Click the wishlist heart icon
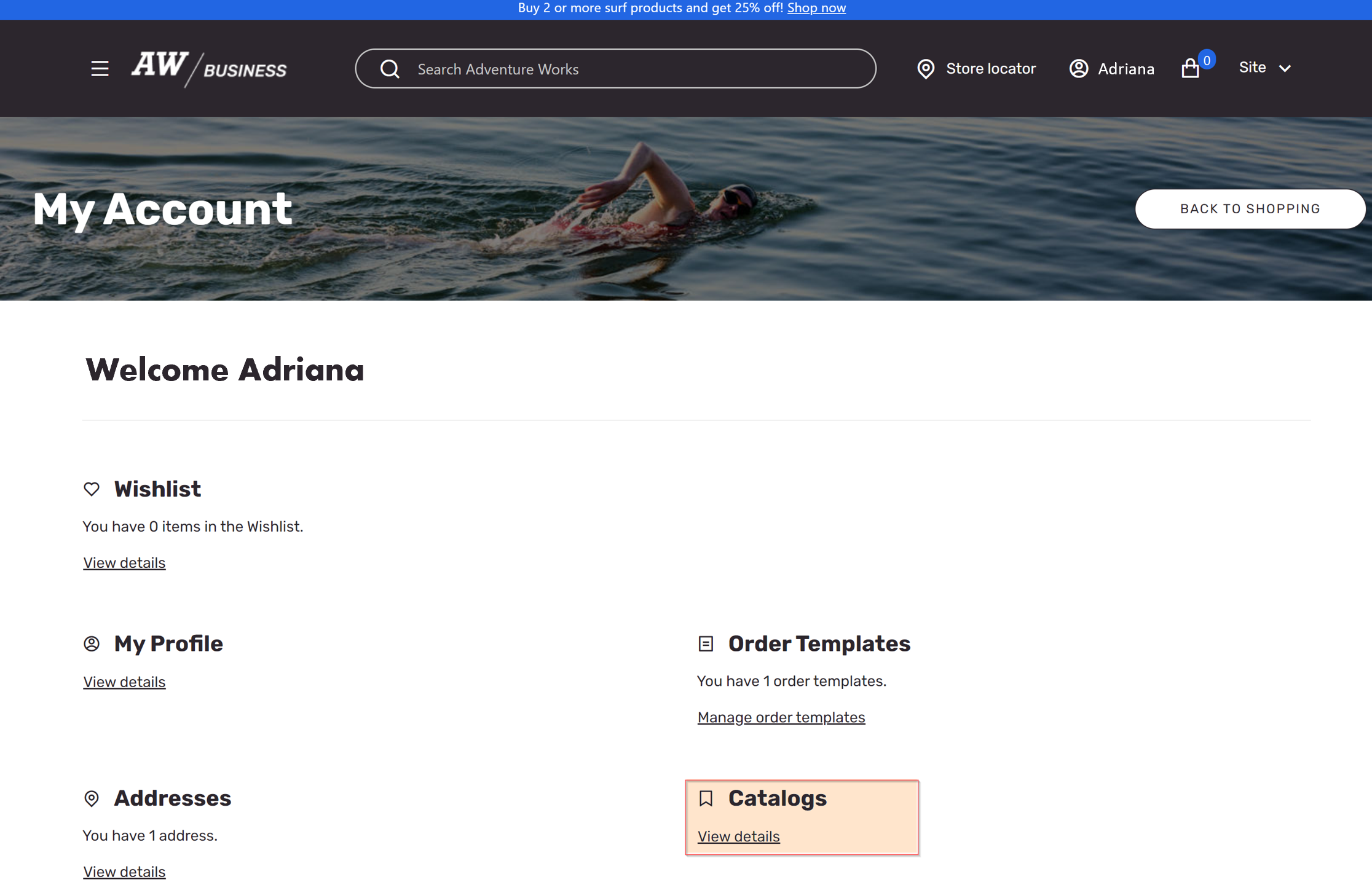Screen dimensions: 1372x885 coord(92,488)
